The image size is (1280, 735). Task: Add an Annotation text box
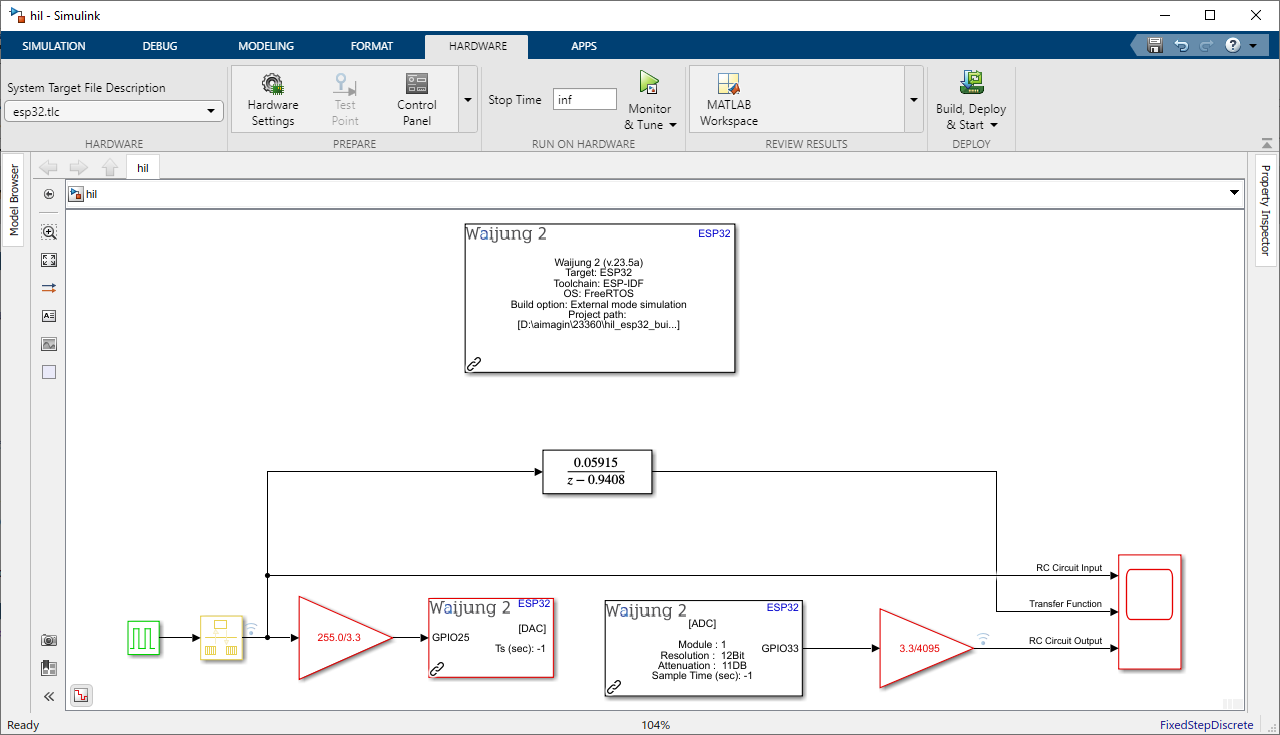coord(49,316)
